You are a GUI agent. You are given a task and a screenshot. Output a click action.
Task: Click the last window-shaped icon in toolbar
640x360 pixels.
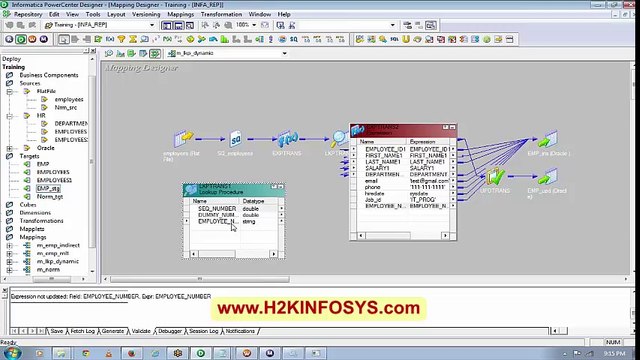coord(509,39)
